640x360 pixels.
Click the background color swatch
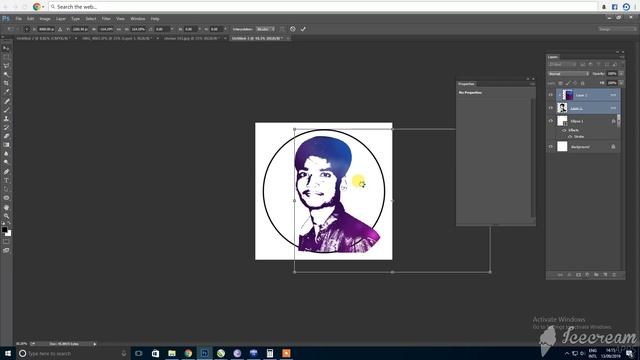click(9, 233)
